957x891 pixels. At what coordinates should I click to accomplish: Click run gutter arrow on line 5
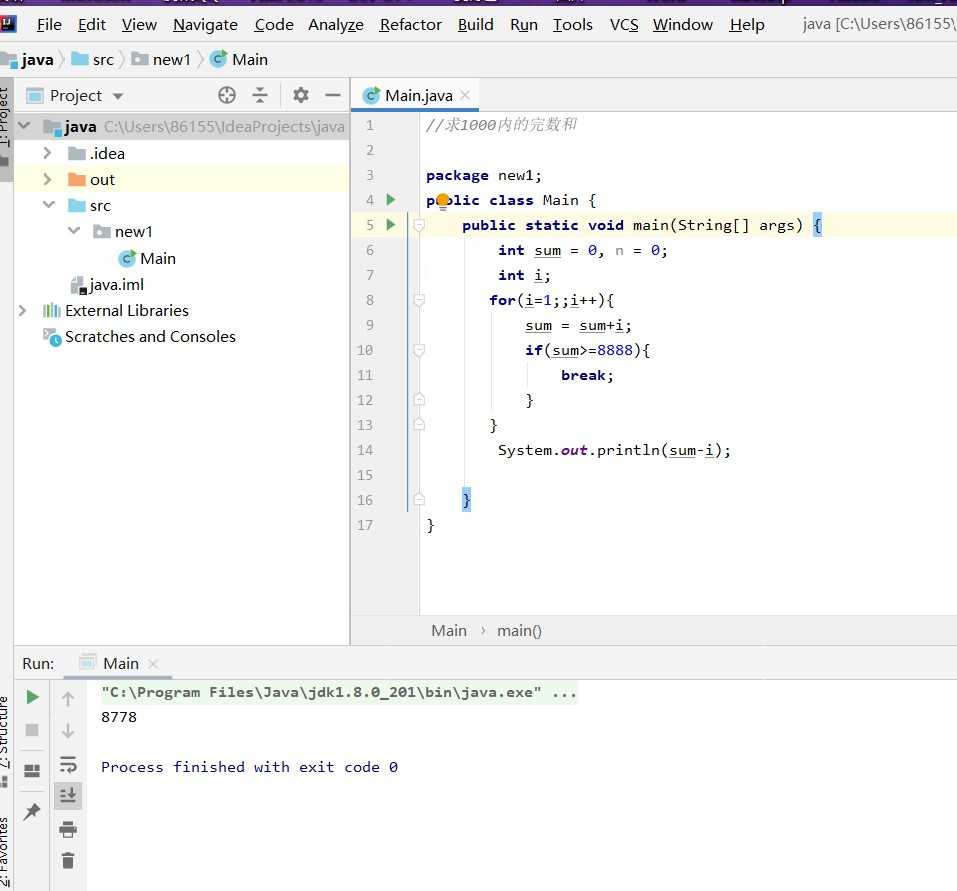[x=391, y=225]
